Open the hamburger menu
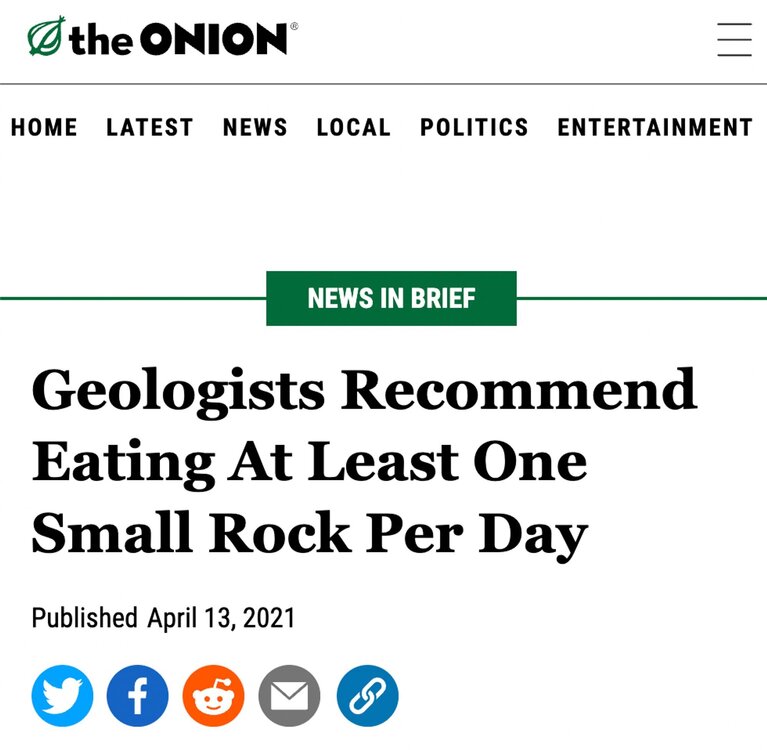767x750 pixels. [x=734, y=40]
